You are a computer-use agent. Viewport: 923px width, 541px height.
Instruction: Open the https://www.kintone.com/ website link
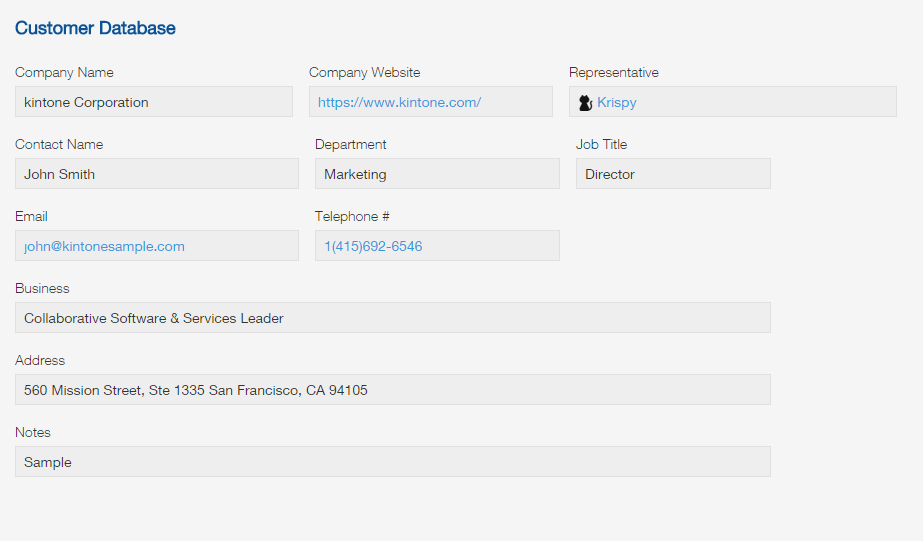click(x=399, y=102)
